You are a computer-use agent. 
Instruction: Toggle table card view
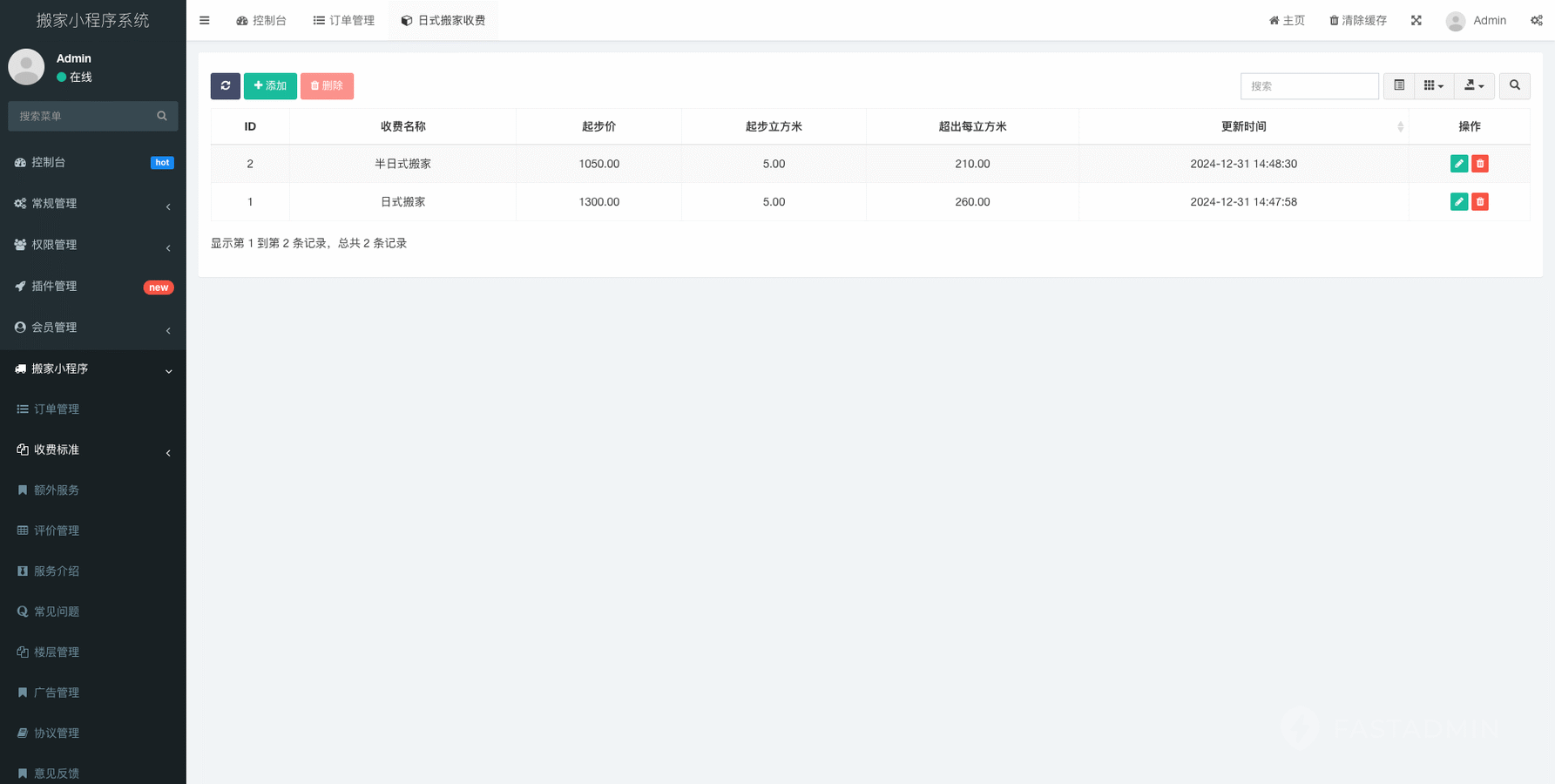pyautogui.click(x=1398, y=85)
